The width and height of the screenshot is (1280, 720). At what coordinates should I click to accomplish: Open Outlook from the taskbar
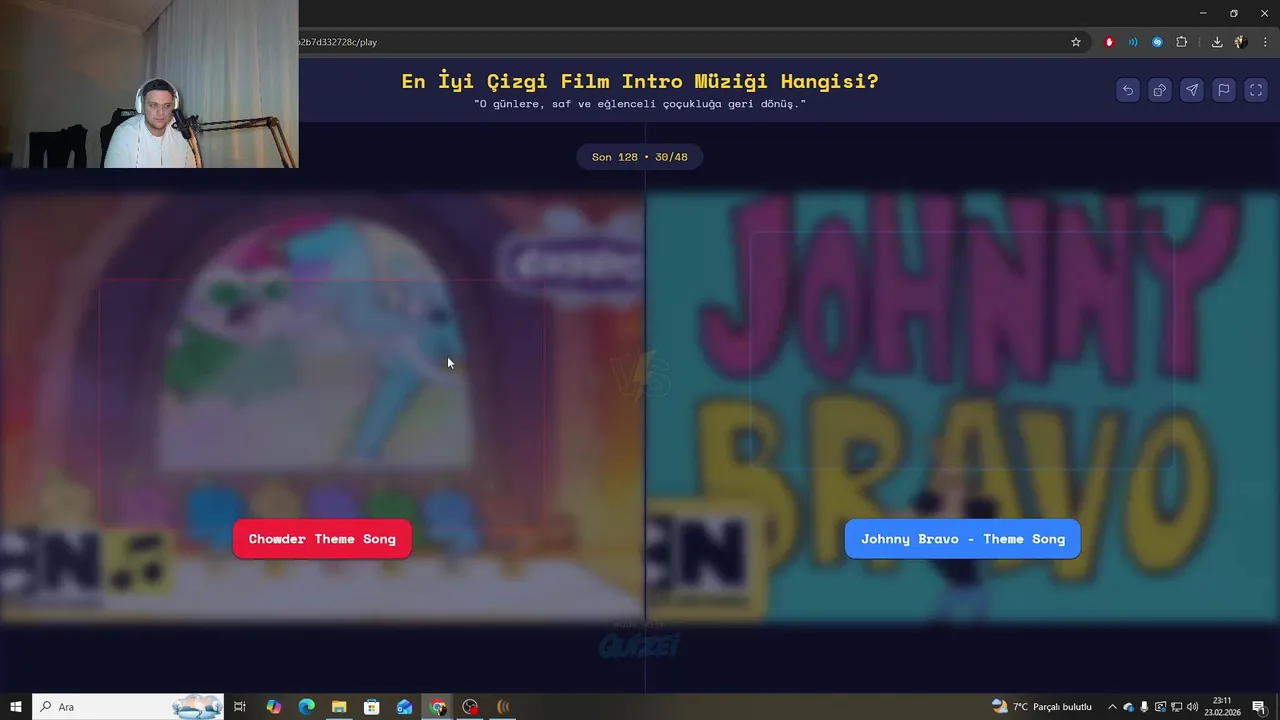[404, 707]
